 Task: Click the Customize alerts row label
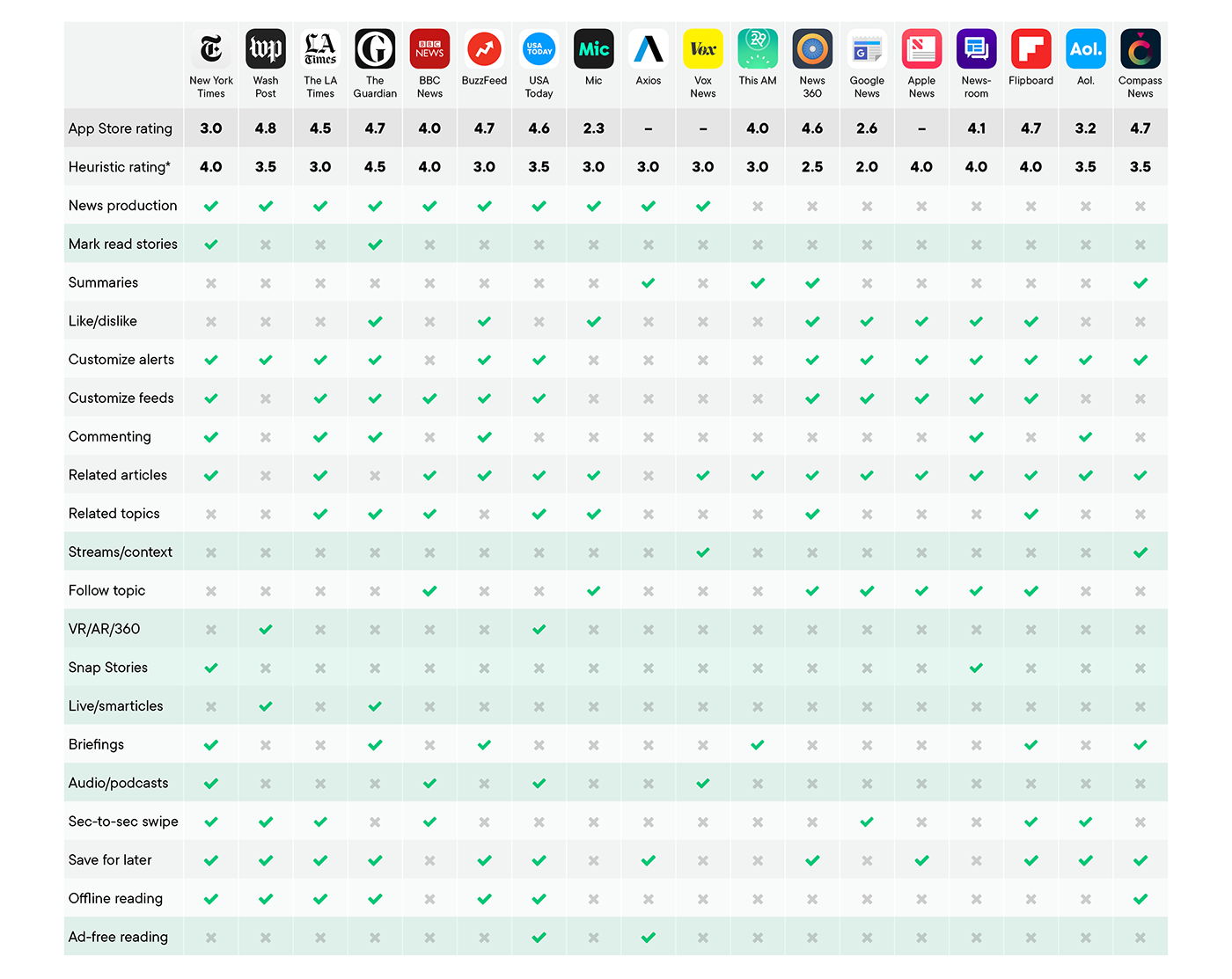click(121, 360)
